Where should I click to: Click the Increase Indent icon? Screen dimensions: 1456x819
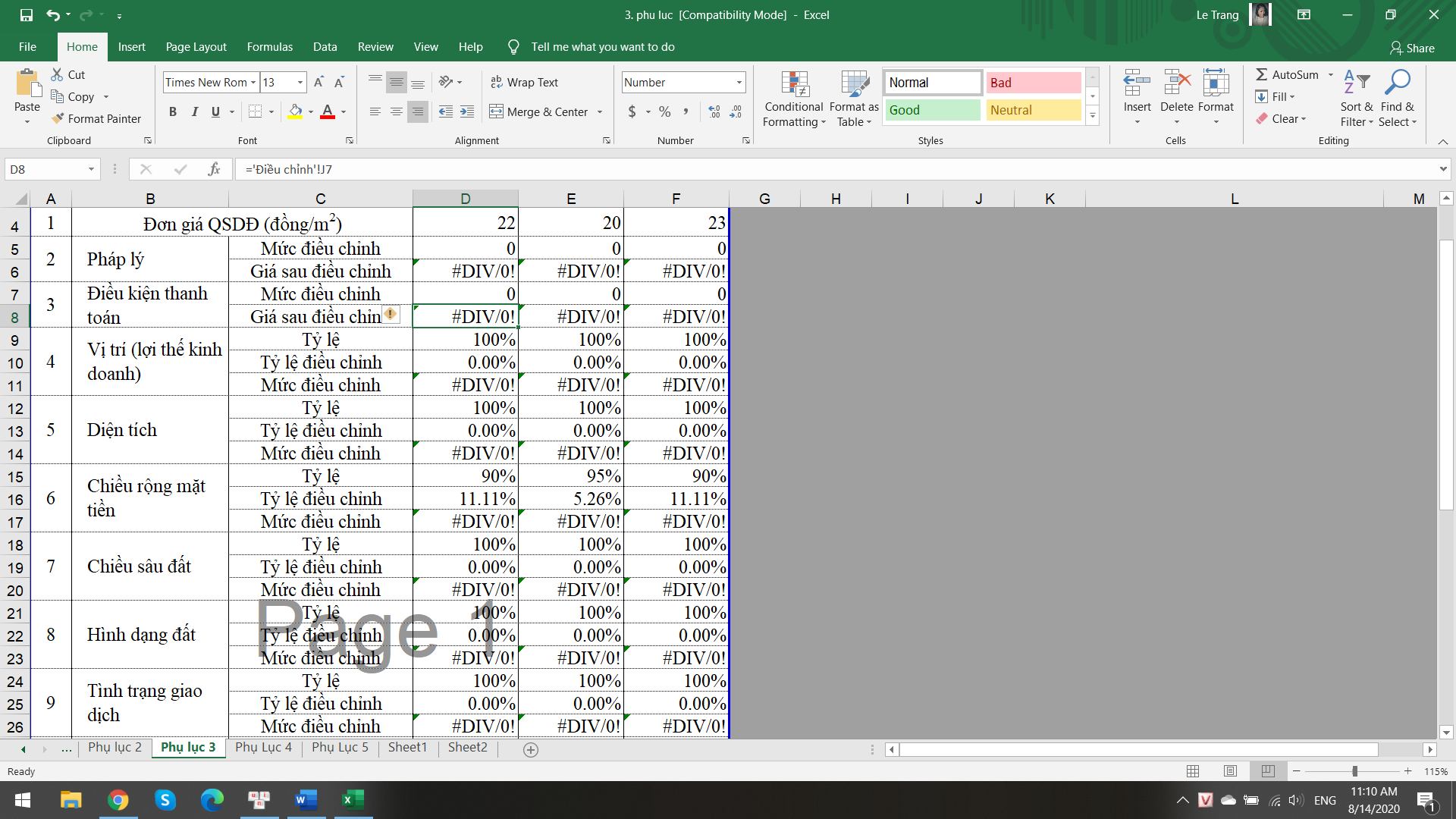pyautogui.click(x=467, y=111)
